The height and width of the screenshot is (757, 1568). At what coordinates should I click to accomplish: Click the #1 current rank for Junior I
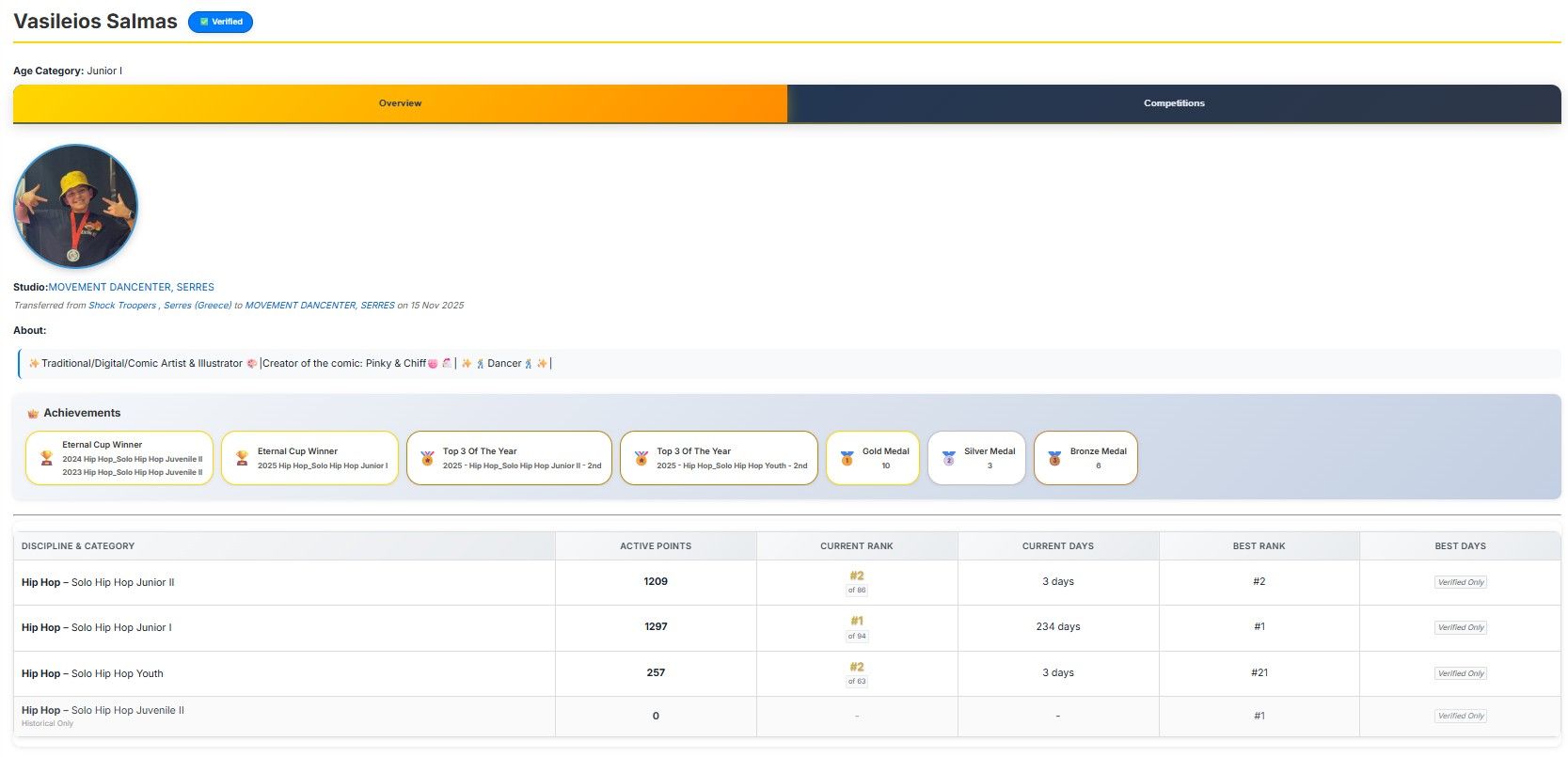856,621
